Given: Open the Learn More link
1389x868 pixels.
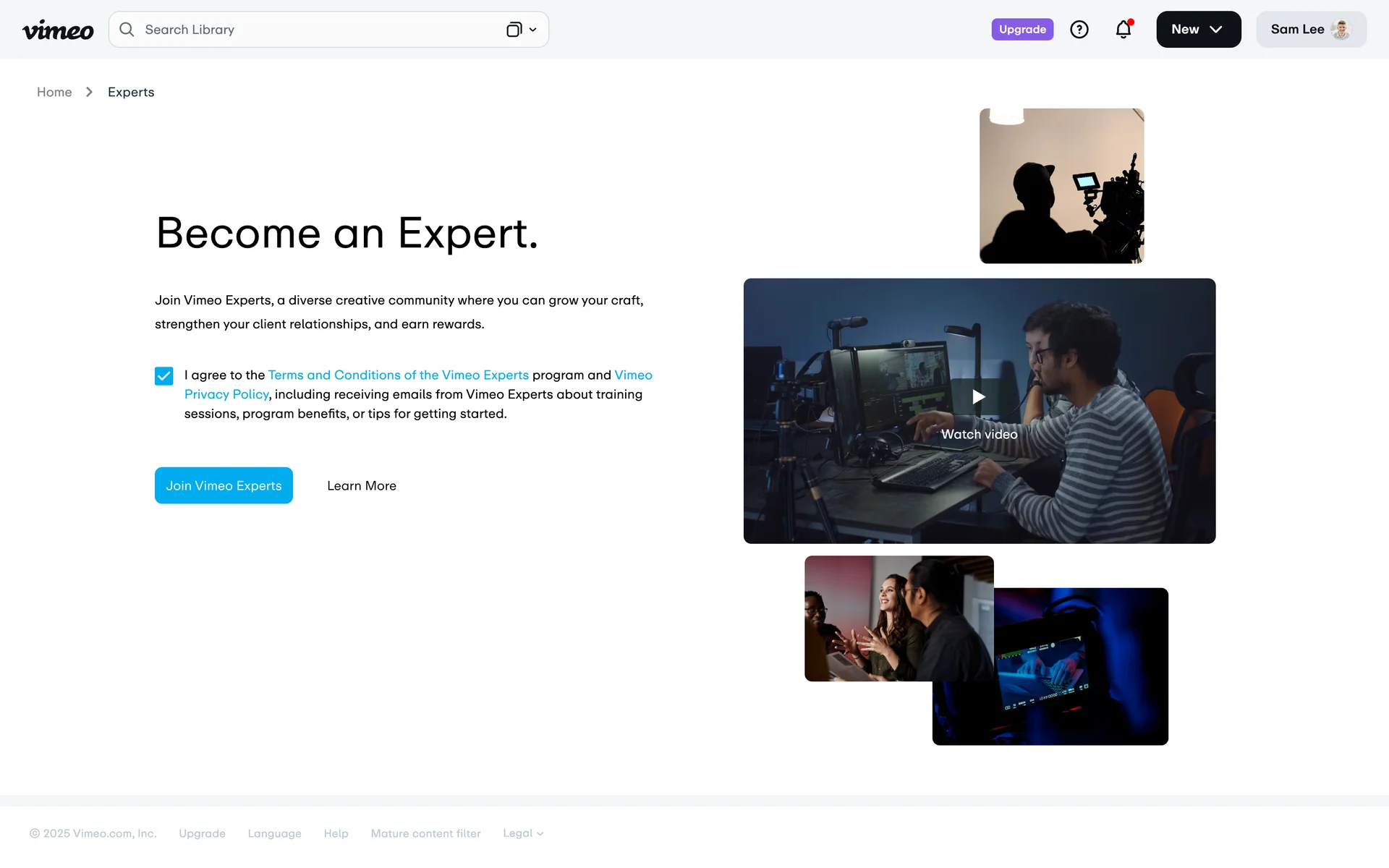Looking at the screenshot, I should (362, 486).
